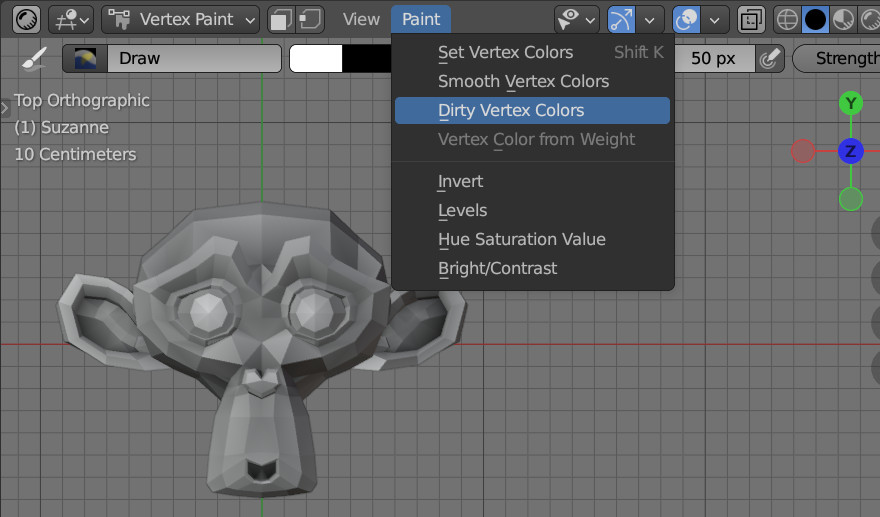The width and height of the screenshot is (880, 517).
Task: Click the Top Orthographic view label
Action: tap(82, 100)
